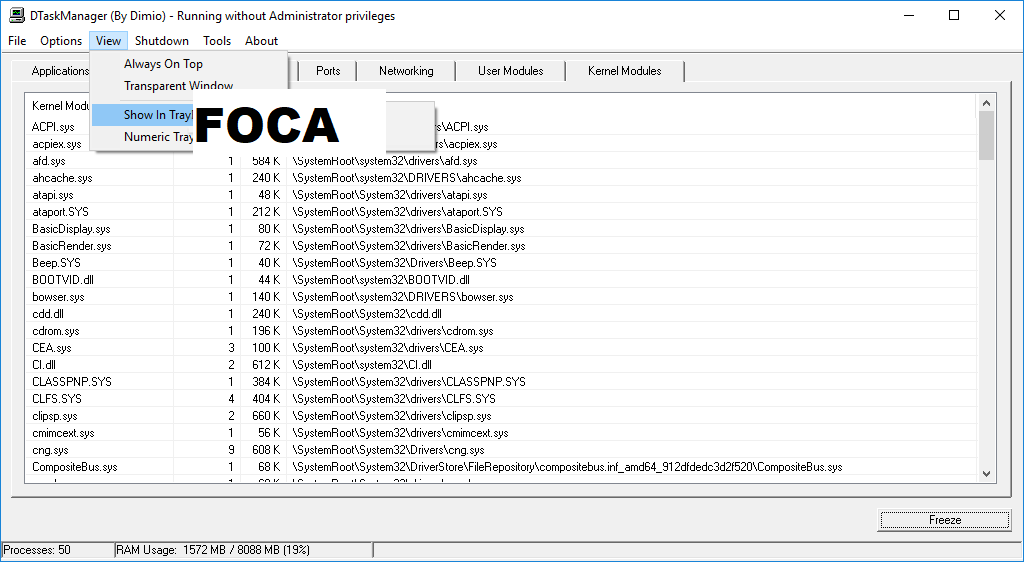1024x562 pixels.
Task: Click the 608 K size of cng.sys
Action: pyautogui.click(x=266, y=449)
